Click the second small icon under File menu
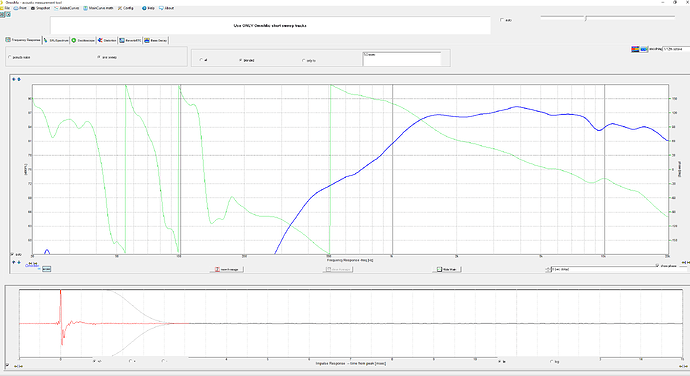Screen dimensions: 690x376 click(7, 15)
